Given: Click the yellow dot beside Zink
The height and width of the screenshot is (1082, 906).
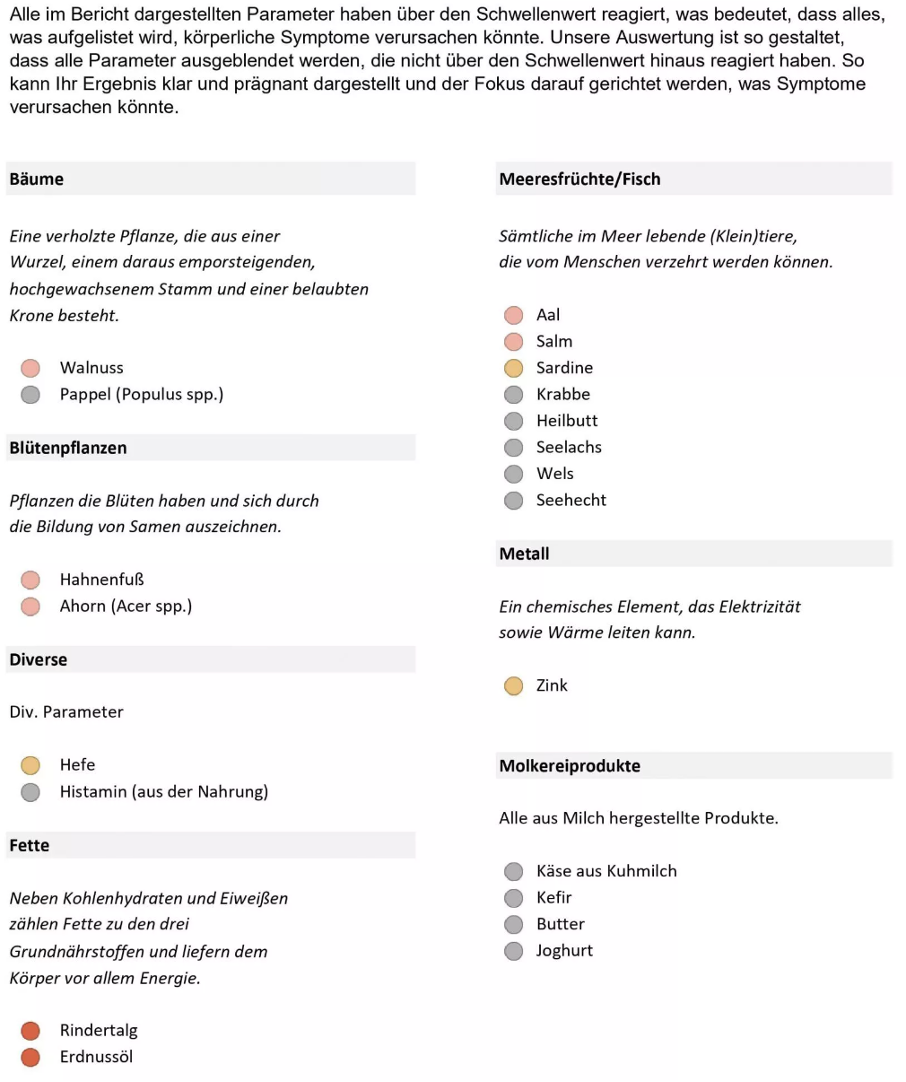Looking at the screenshot, I should click(513, 686).
